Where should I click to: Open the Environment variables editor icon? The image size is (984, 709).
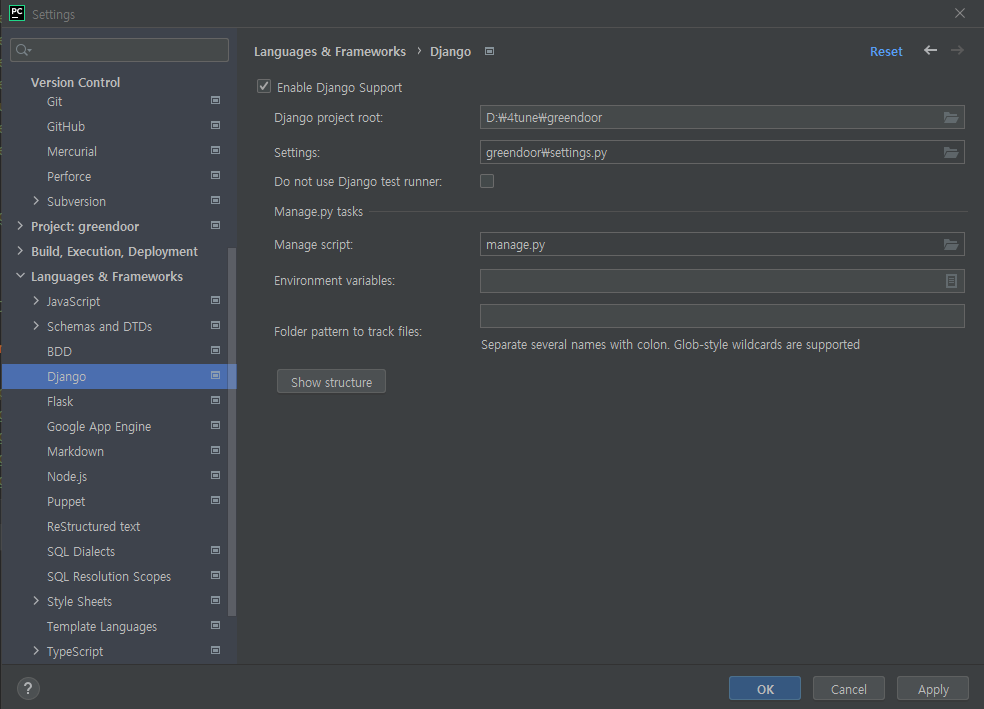point(951,281)
